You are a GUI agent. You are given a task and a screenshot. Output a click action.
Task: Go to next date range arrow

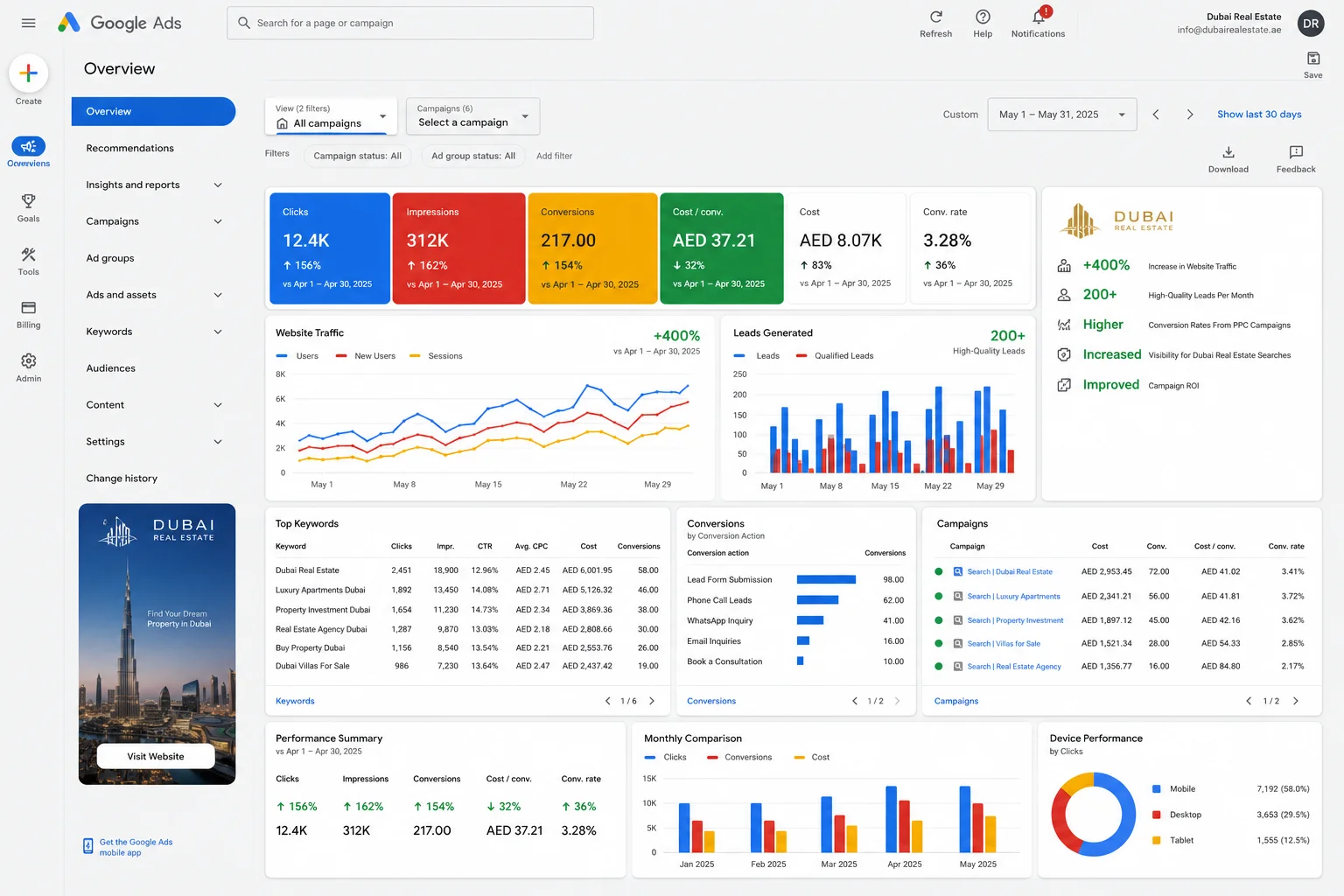coord(1189,115)
